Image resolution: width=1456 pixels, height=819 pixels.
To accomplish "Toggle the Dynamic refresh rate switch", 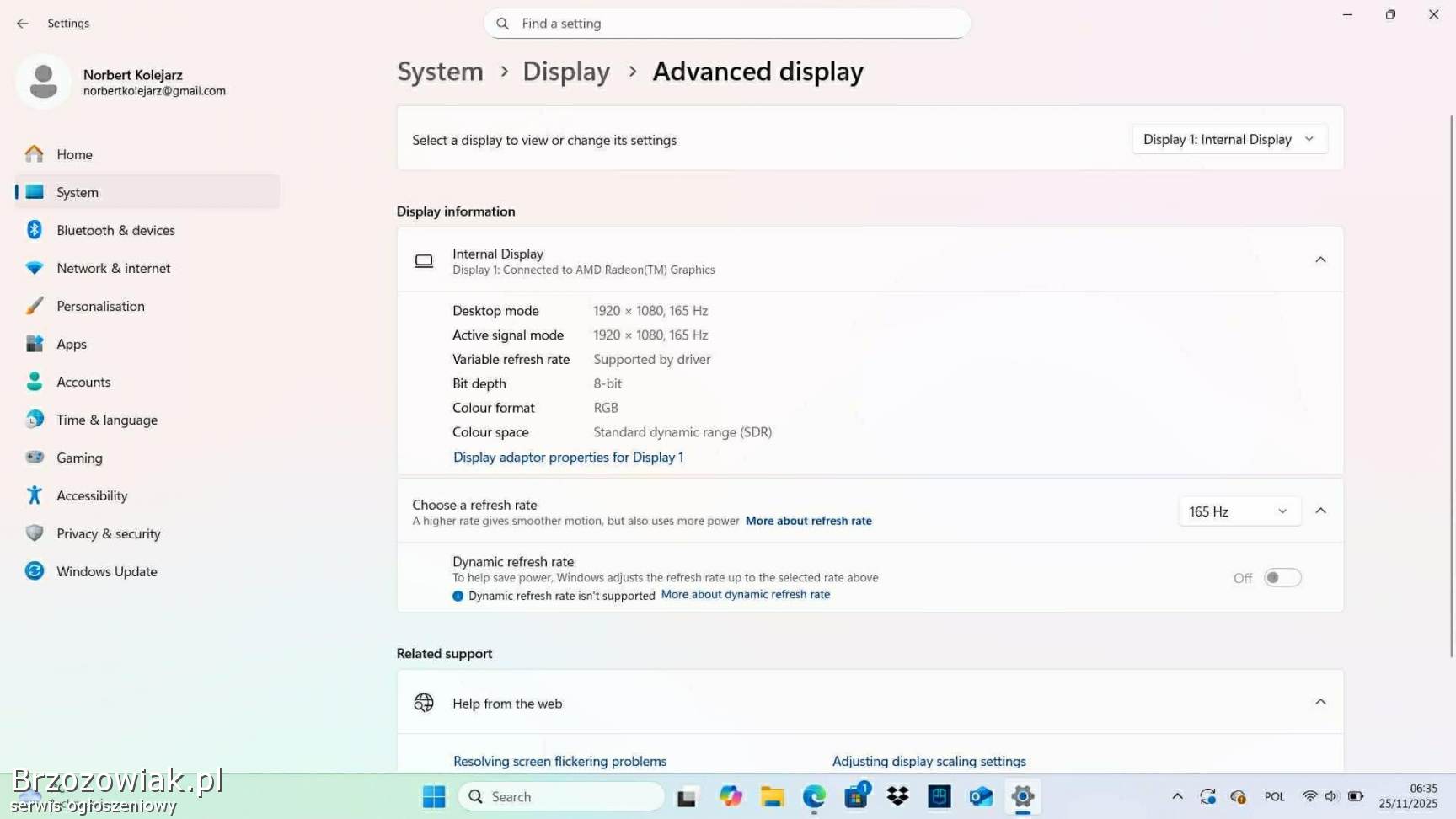I will (1282, 578).
